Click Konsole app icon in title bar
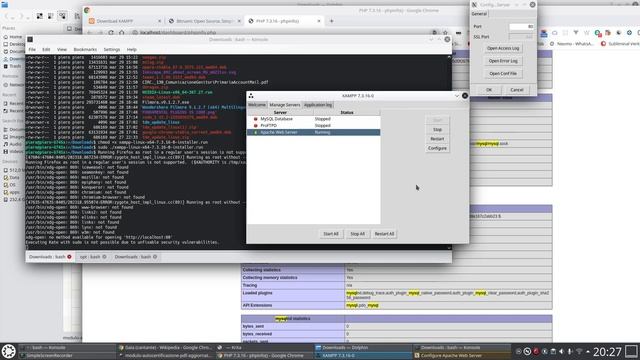Image resolution: width=640 pixels, height=360 pixels. click(x=30, y=40)
